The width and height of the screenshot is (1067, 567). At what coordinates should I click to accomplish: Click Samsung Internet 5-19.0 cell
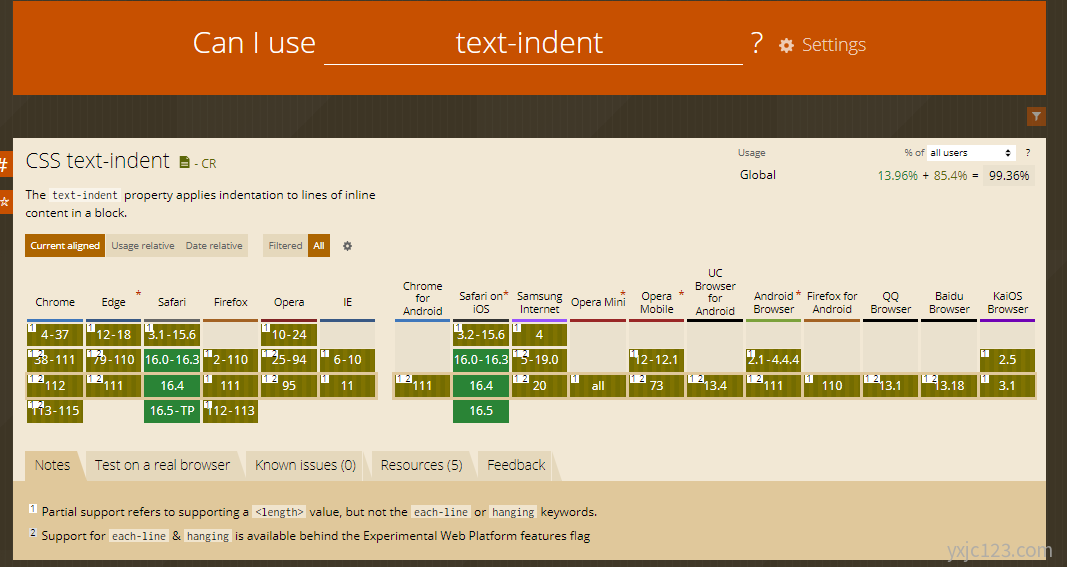point(540,360)
